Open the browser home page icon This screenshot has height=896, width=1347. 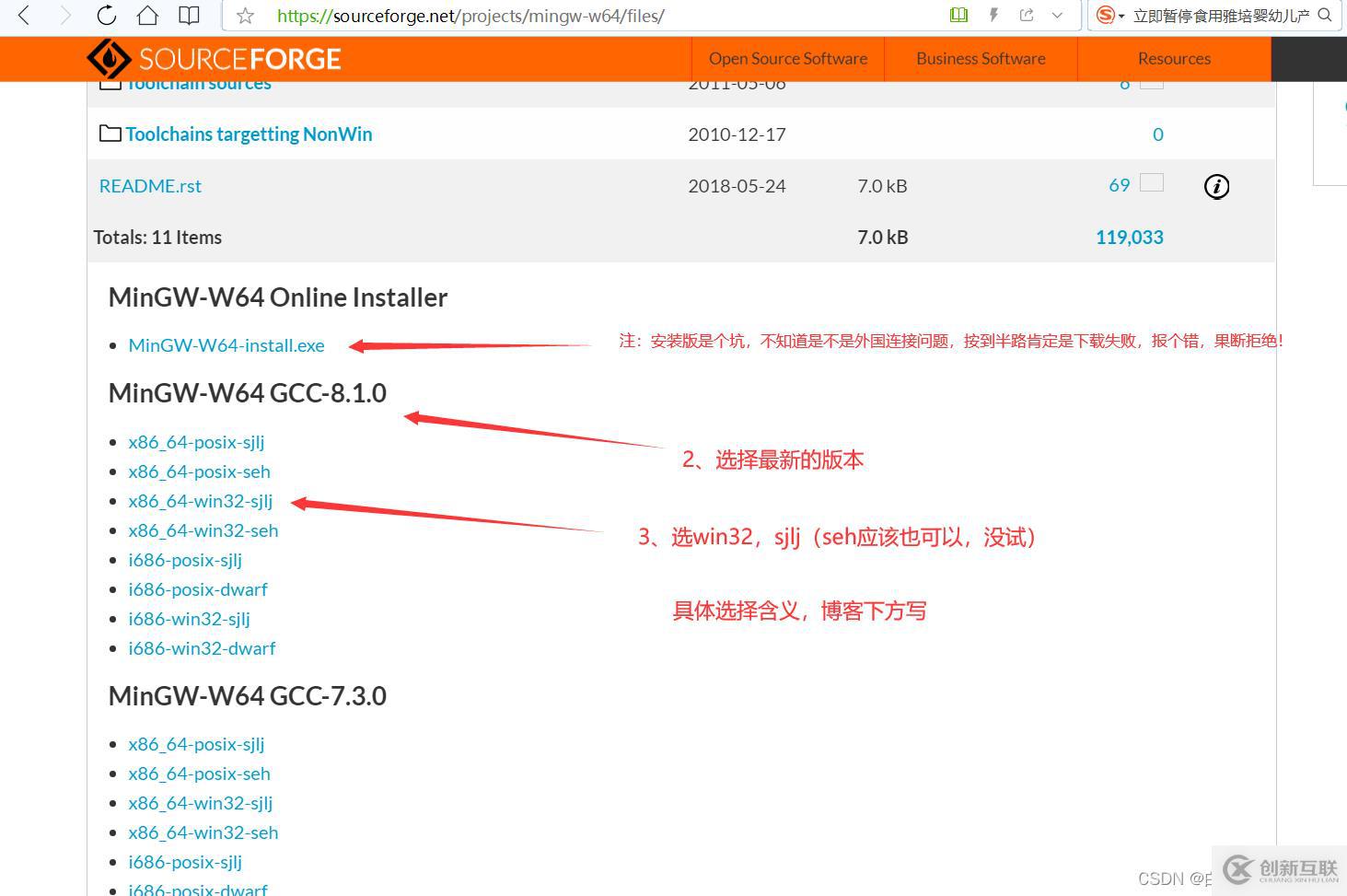coord(147,16)
